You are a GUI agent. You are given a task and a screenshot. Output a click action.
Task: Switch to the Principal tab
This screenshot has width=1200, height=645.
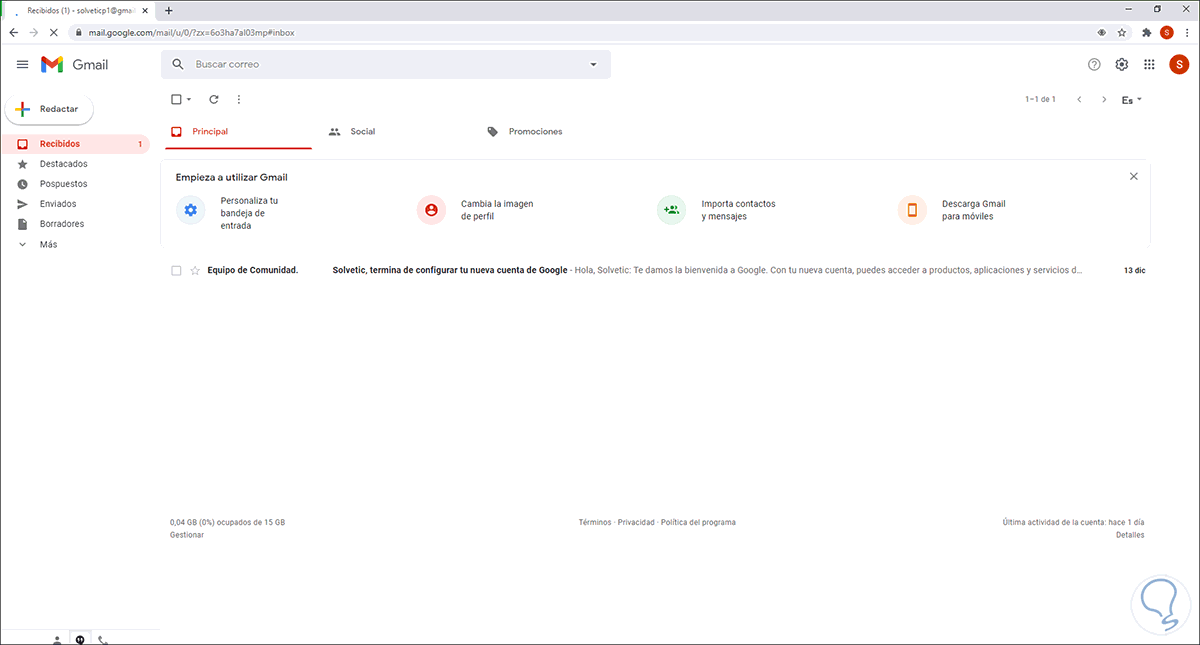238,131
